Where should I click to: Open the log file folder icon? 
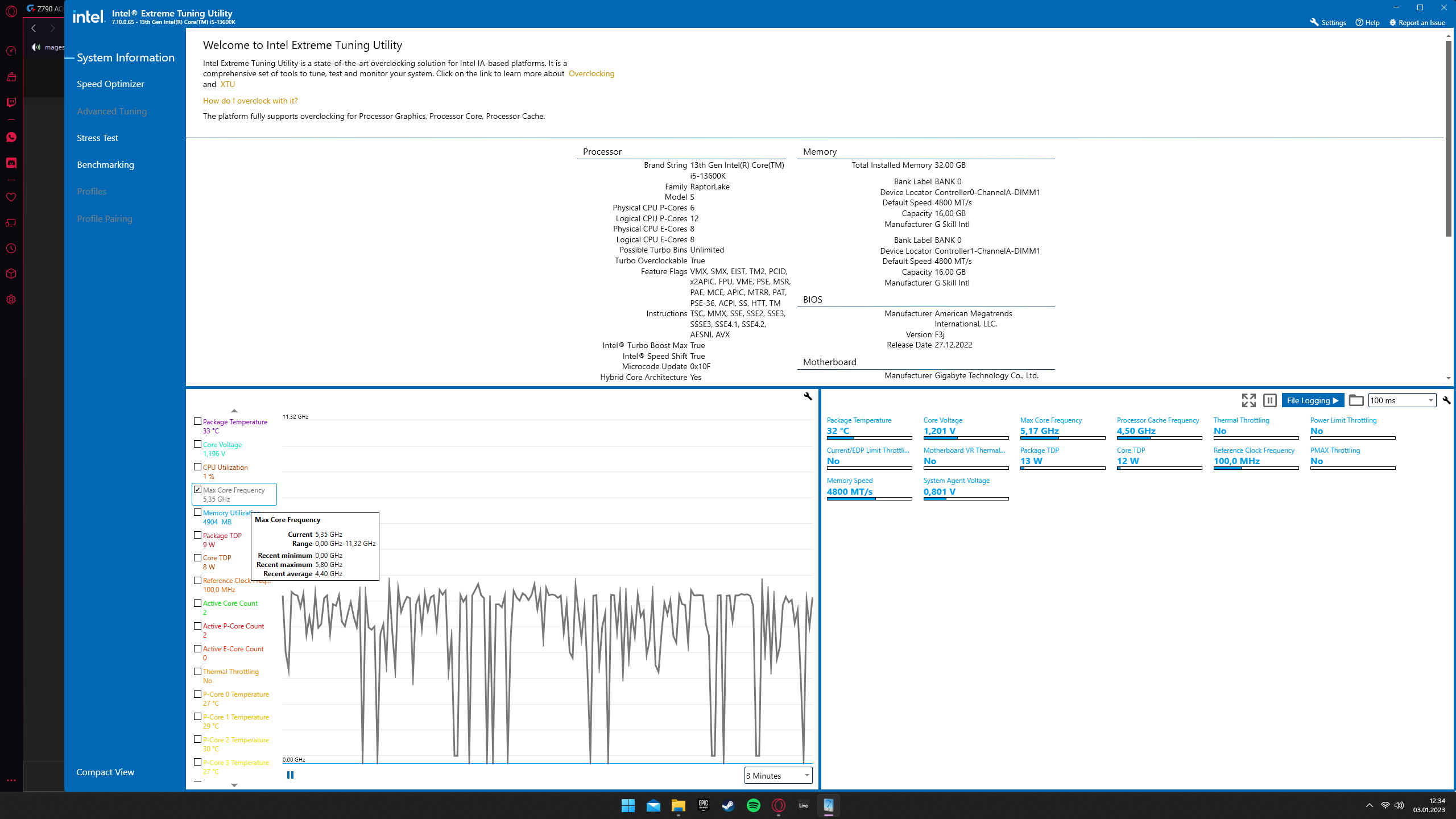[1356, 400]
